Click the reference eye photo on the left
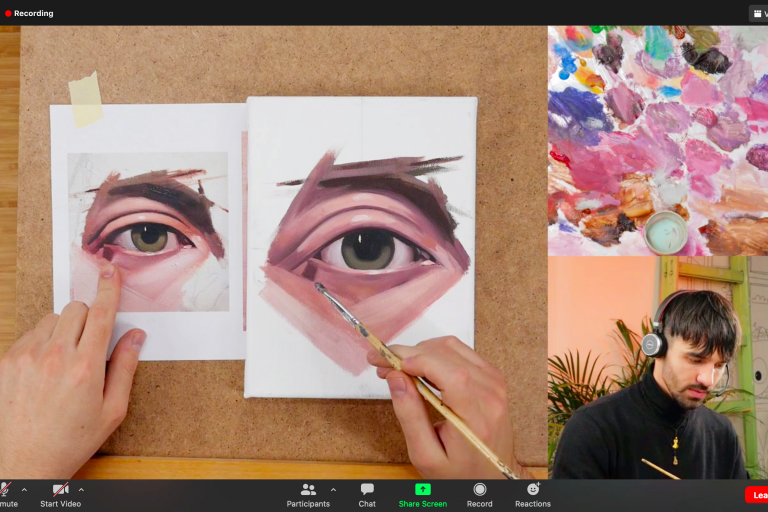This screenshot has width=768, height=512. [x=148, y=233]
